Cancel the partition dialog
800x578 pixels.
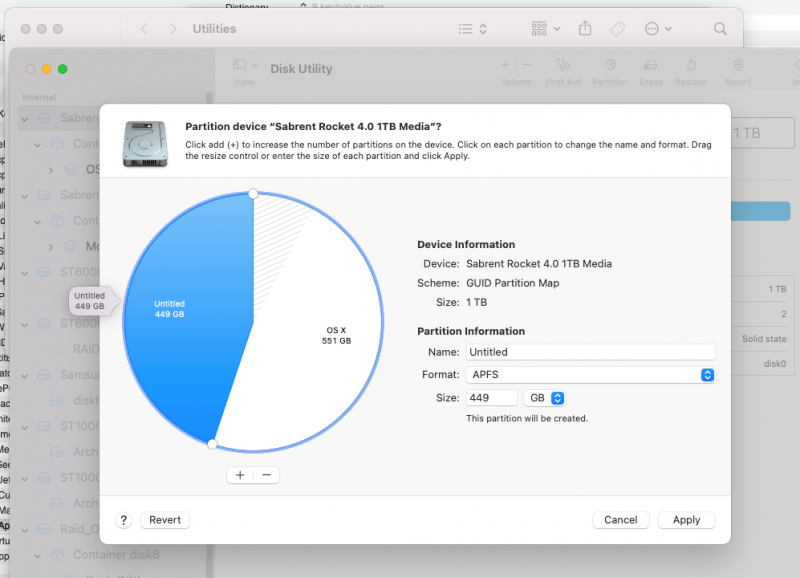coord(620,520)
